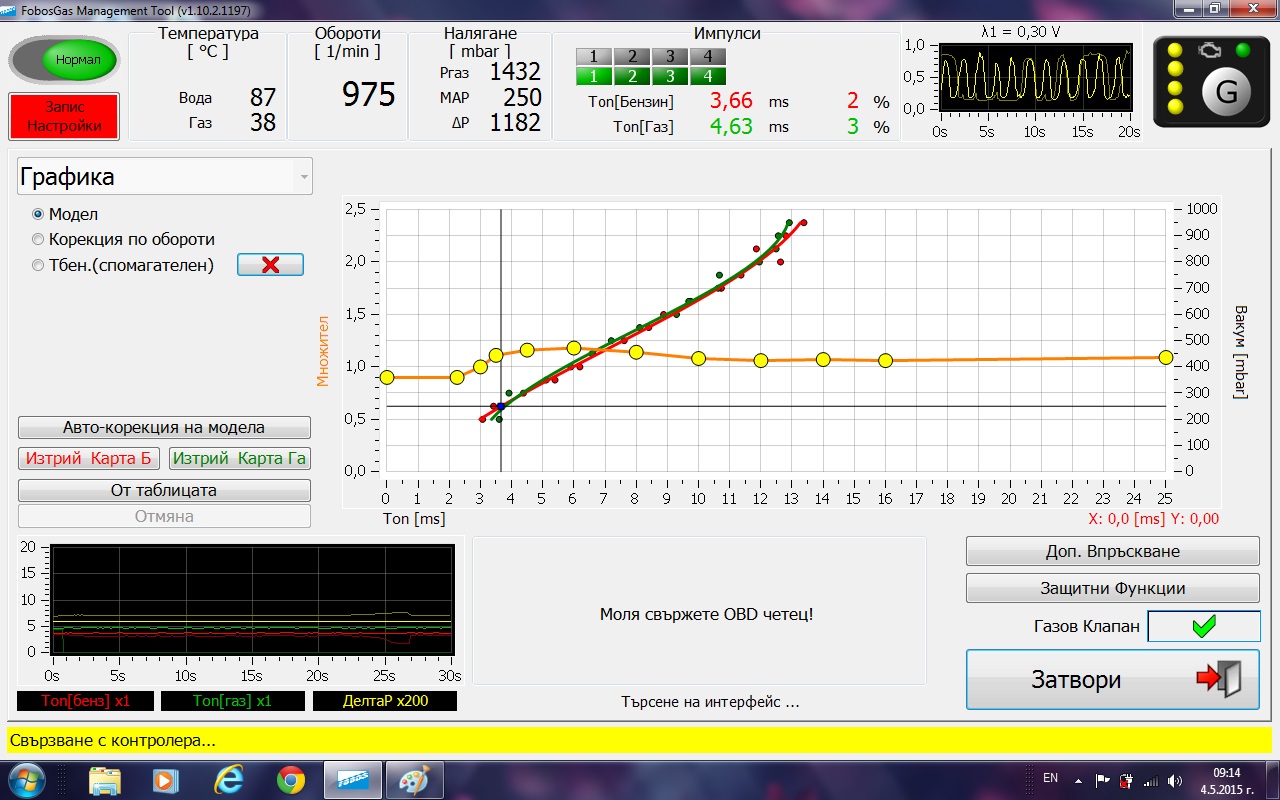Click yellow multiplier point at 10 ms
The width and height of the screenshot is (1280, 800).
pos(698,358)
